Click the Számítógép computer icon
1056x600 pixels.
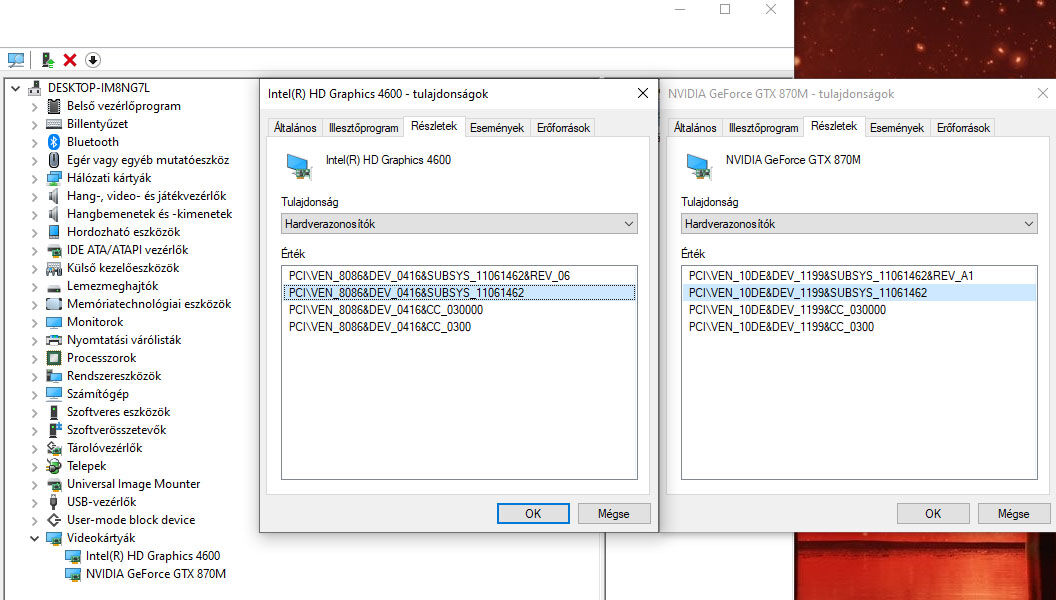coord(54,394)
